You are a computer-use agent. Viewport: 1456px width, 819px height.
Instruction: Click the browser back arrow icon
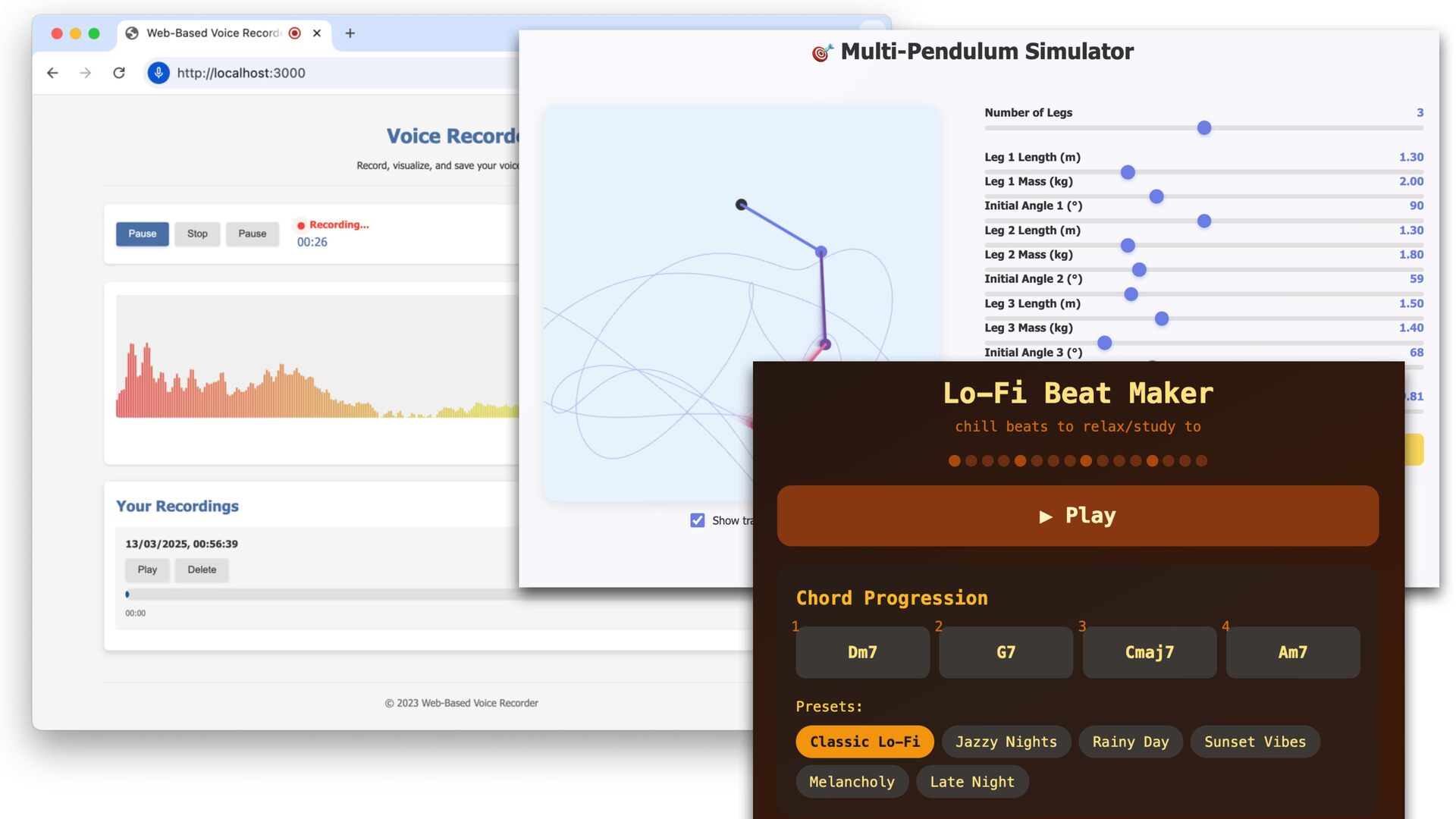(52, 73)
